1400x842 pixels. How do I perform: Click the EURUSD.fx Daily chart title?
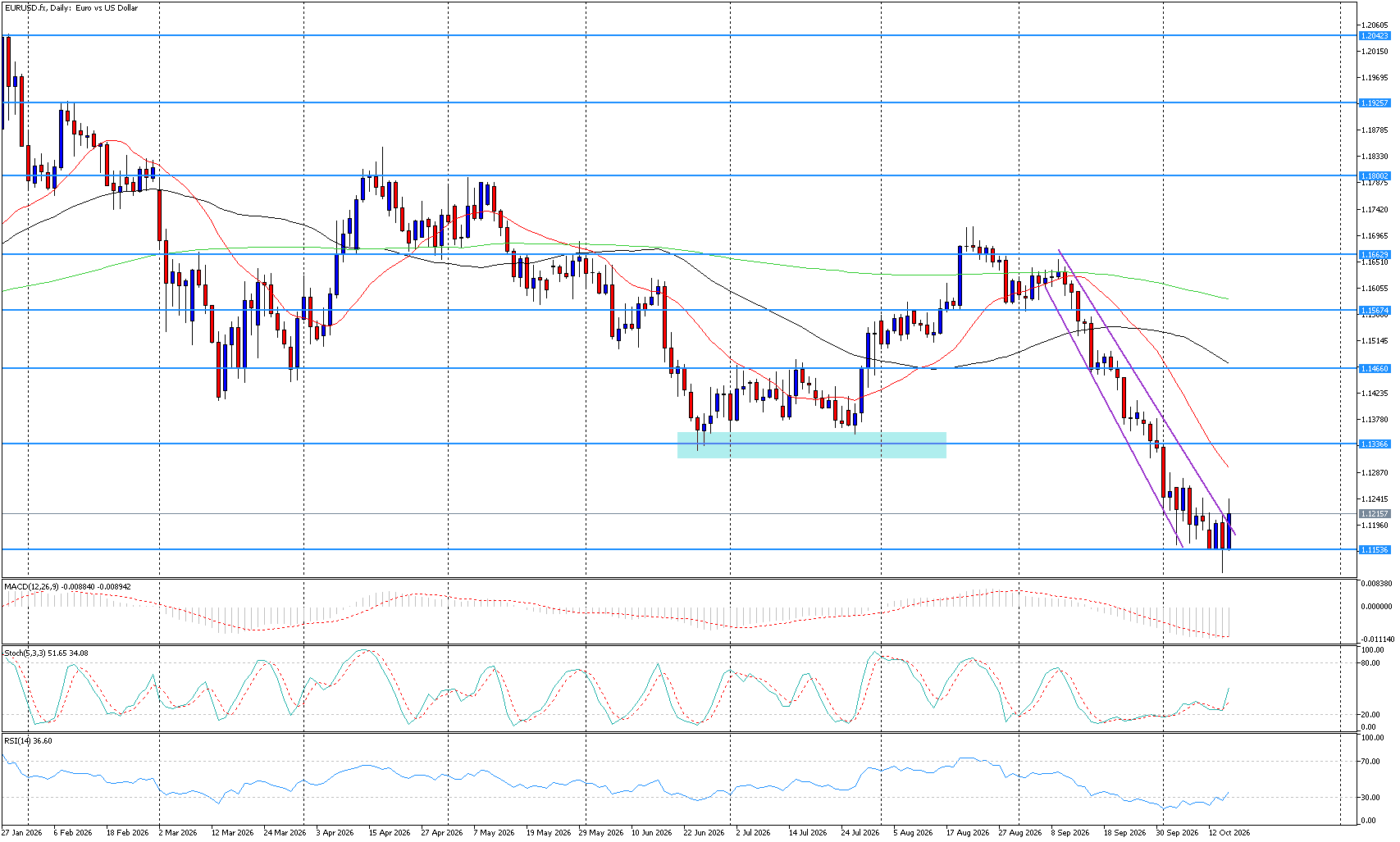point(71,8)
